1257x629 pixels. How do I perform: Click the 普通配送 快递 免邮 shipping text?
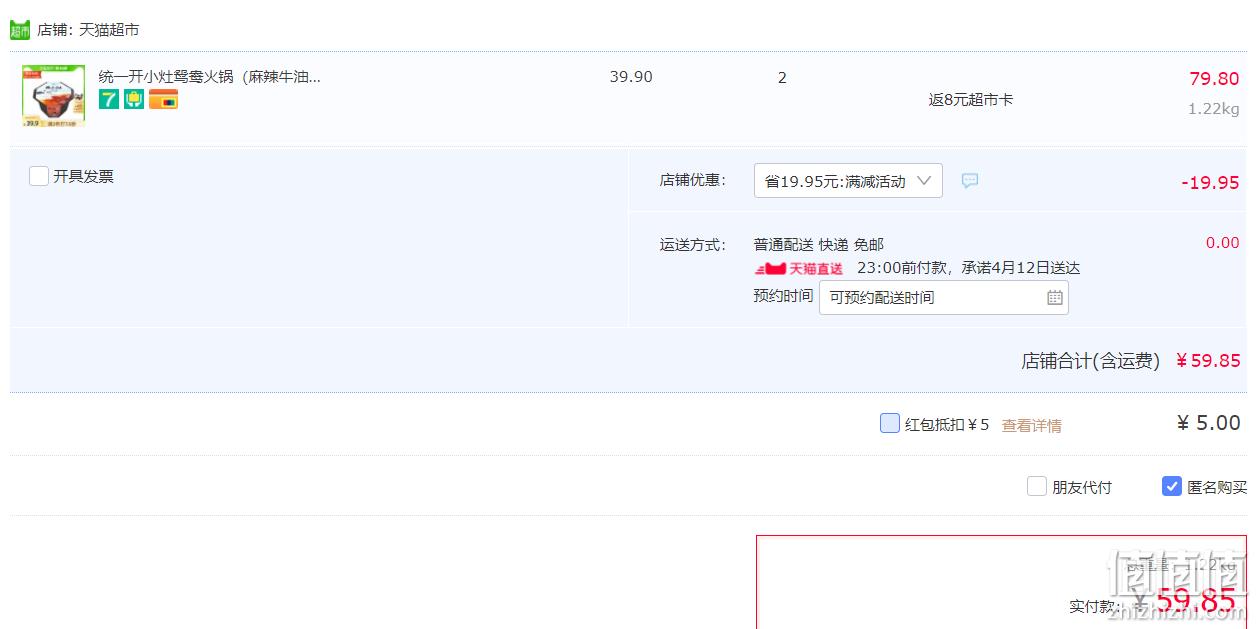pyautogui.click(x=819, y=245)
